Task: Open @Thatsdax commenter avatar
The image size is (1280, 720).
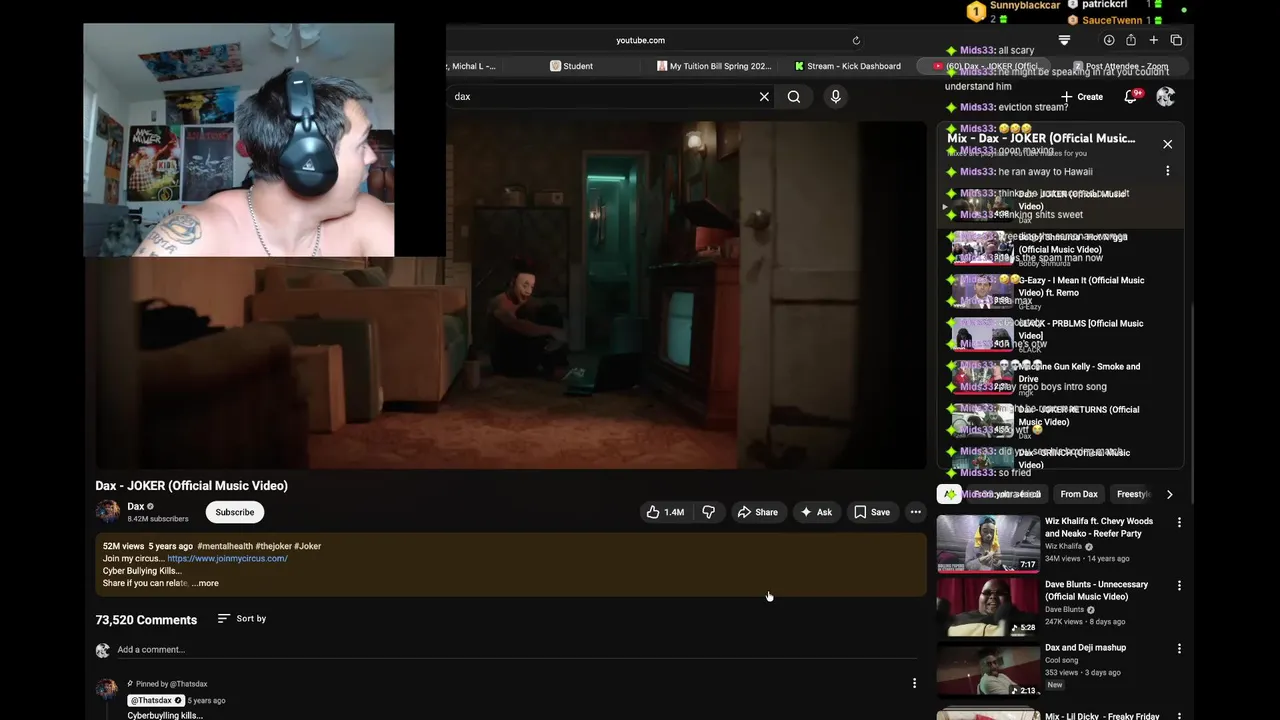Action: coord(107,690)
